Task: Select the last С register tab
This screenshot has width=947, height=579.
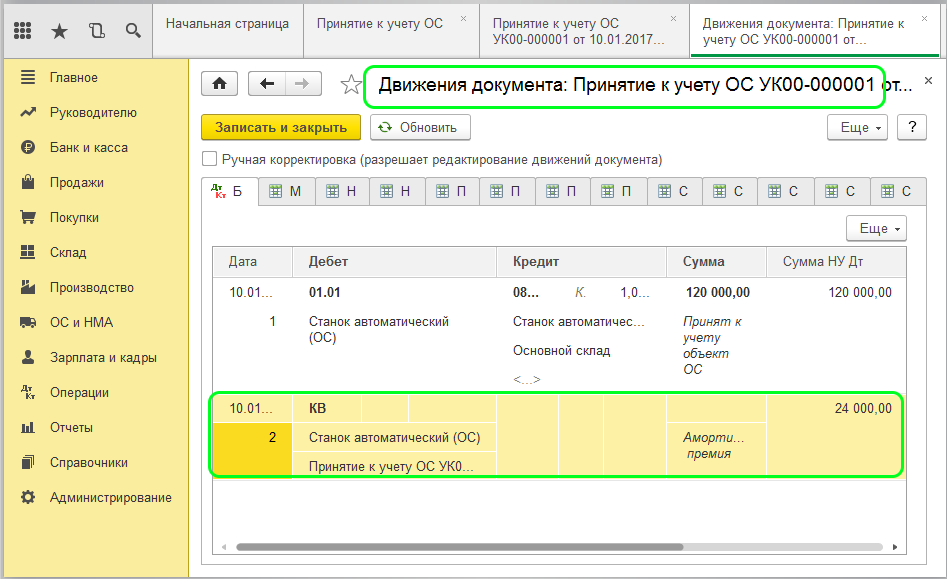Action: click(897, 191)
